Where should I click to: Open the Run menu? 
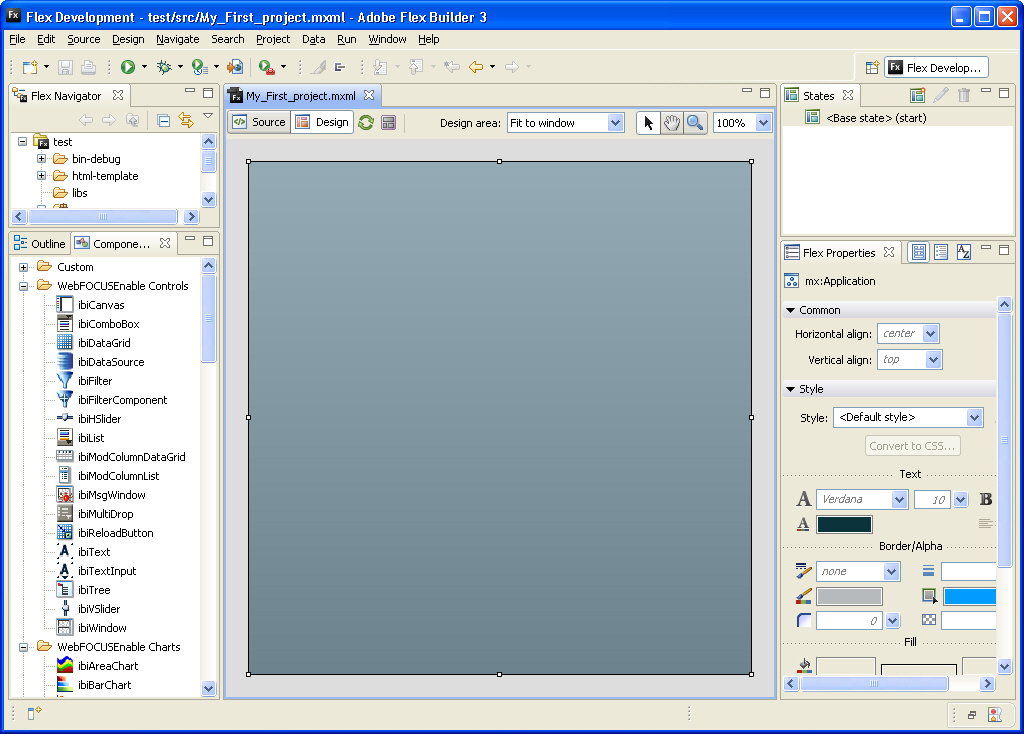tap(347, 39)
